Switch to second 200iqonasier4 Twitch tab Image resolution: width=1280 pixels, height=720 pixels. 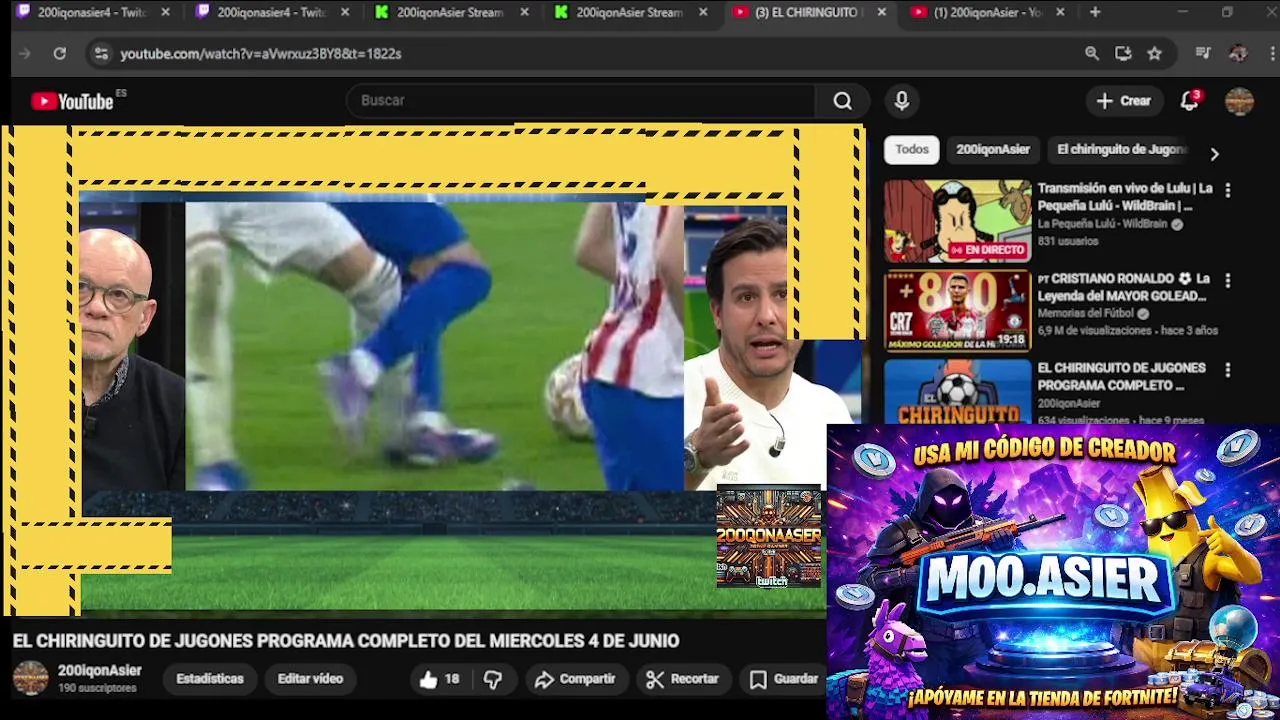272,12
